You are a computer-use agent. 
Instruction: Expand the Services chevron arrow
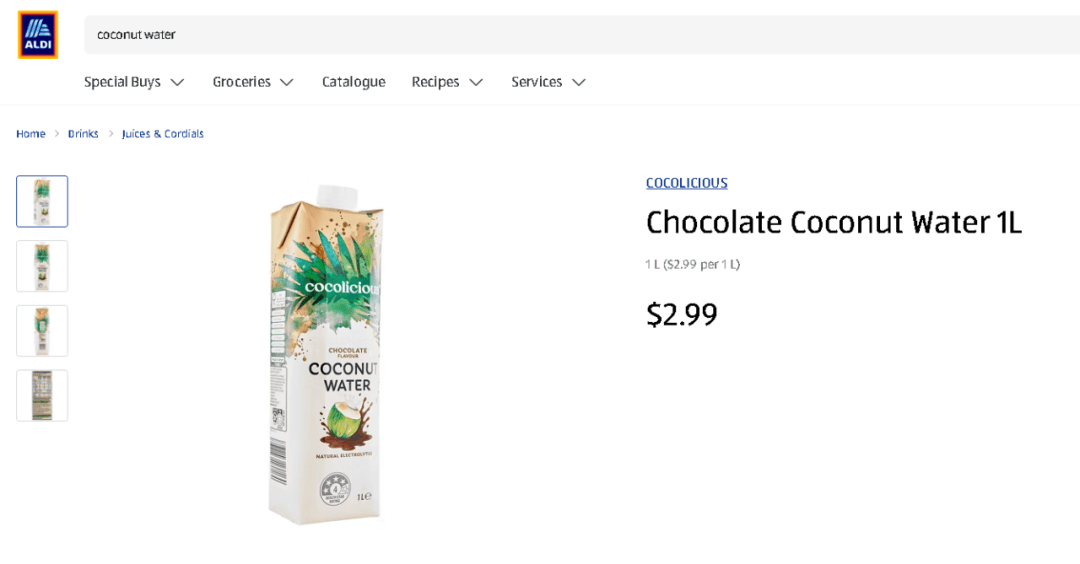point(579,82)
